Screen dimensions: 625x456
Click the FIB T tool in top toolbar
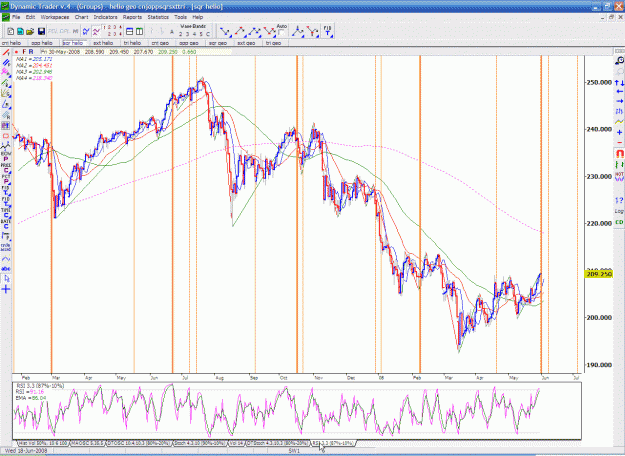pyautogui.click(x=327, y=31)
